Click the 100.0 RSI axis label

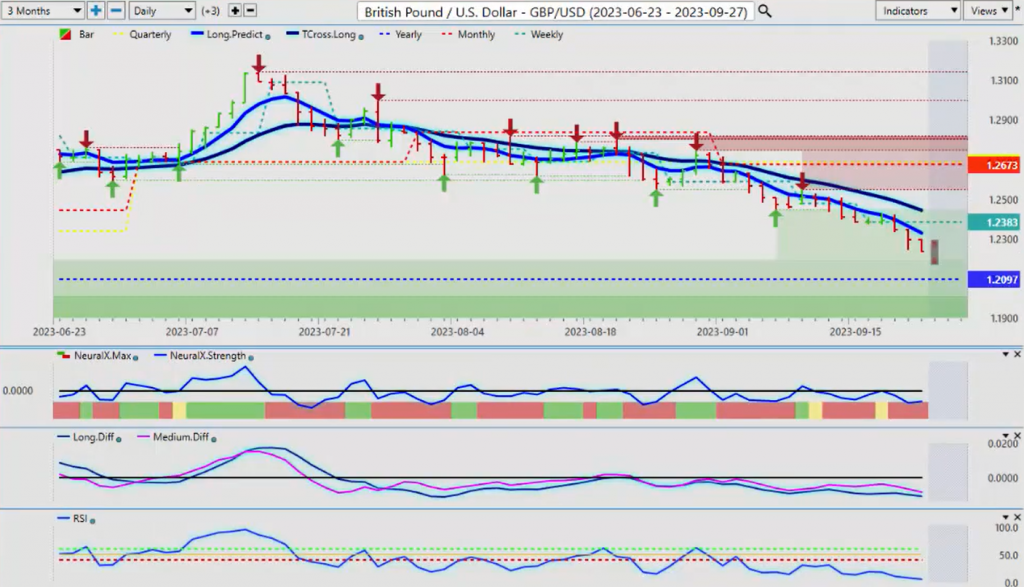tap(1006, 528)
